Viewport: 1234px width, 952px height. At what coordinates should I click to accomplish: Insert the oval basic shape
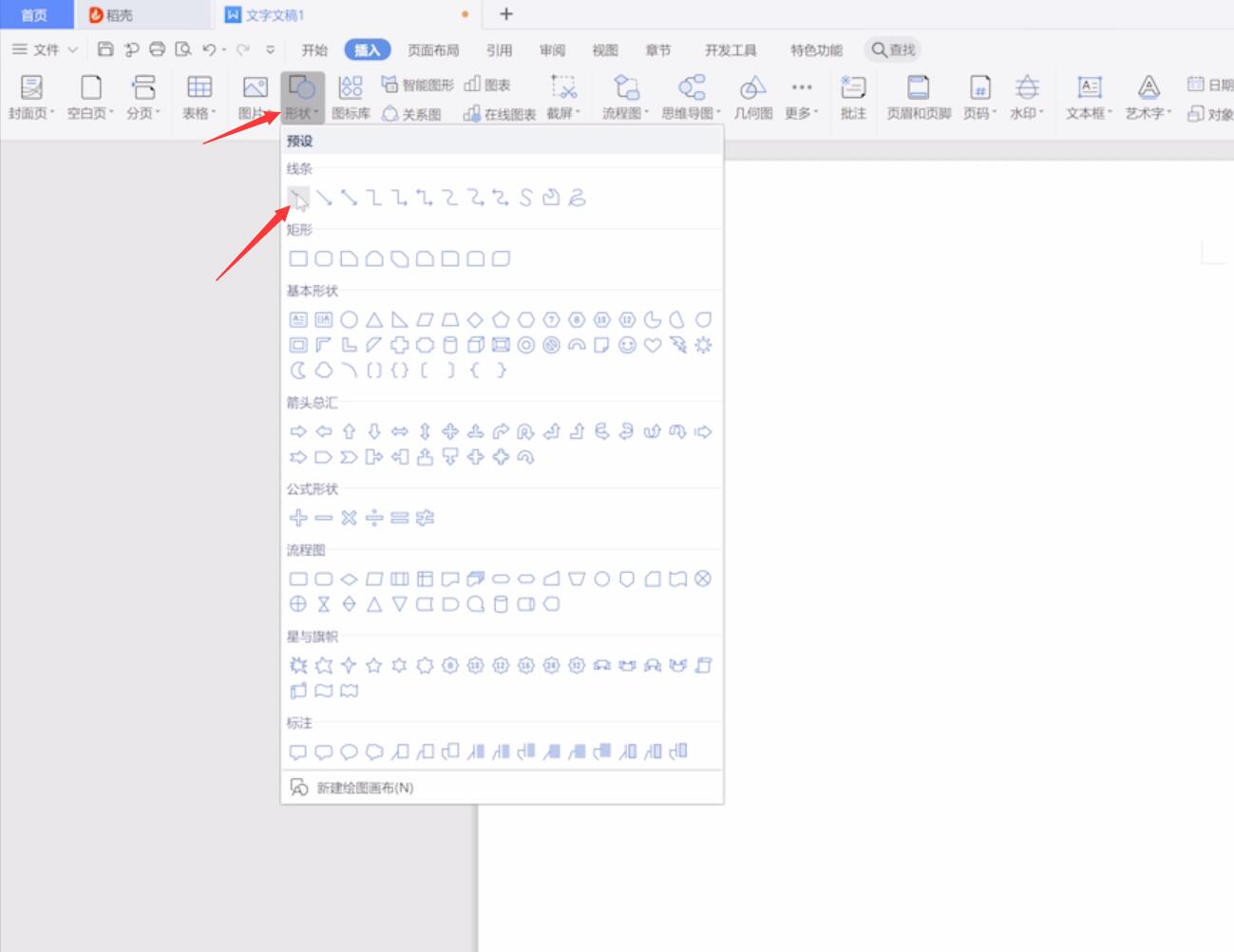pos(349,320)
